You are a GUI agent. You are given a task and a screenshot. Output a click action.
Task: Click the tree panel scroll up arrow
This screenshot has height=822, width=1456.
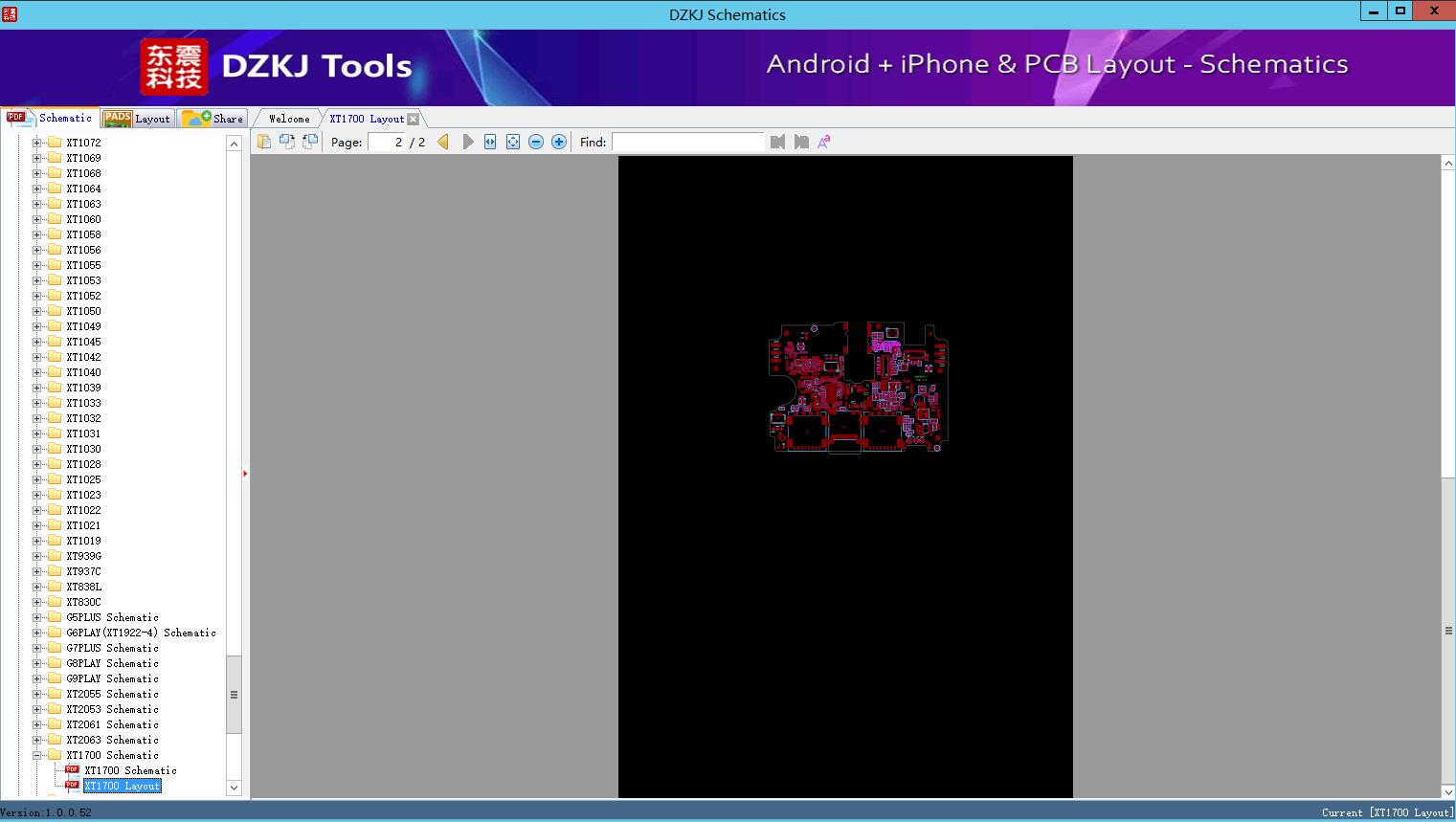[234, 144]
